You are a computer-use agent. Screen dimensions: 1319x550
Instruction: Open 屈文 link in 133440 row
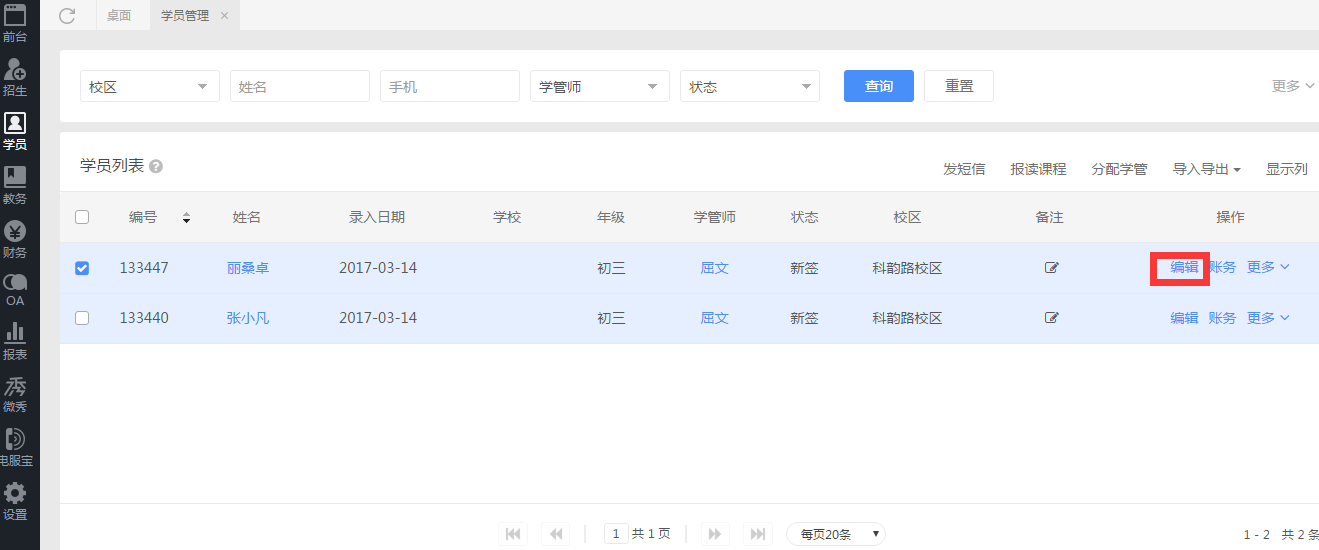click(714, 317)
